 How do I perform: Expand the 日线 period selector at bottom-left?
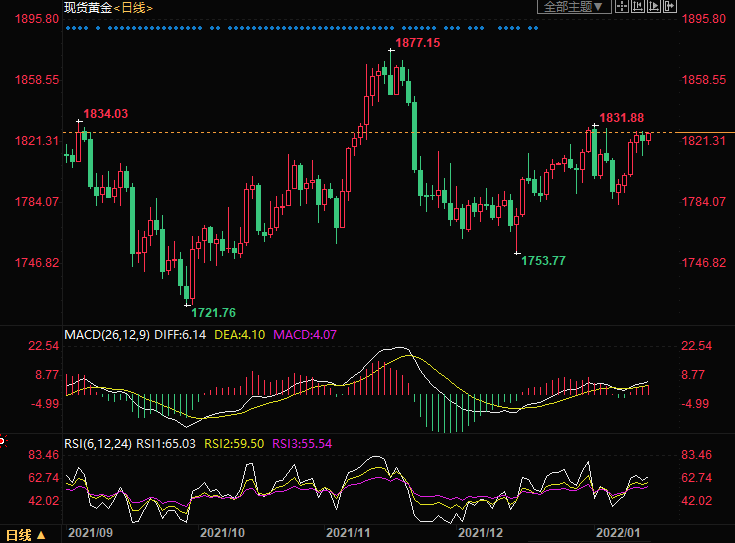[x=27, y=535]
